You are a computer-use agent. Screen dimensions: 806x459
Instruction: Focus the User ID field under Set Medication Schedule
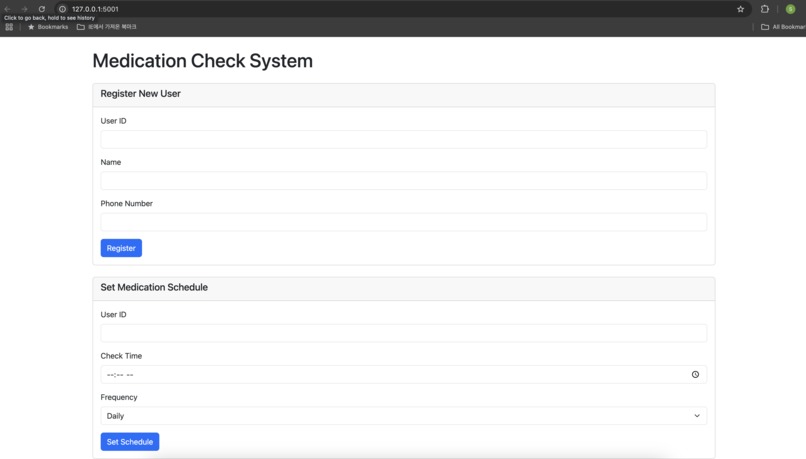point(404,333)
